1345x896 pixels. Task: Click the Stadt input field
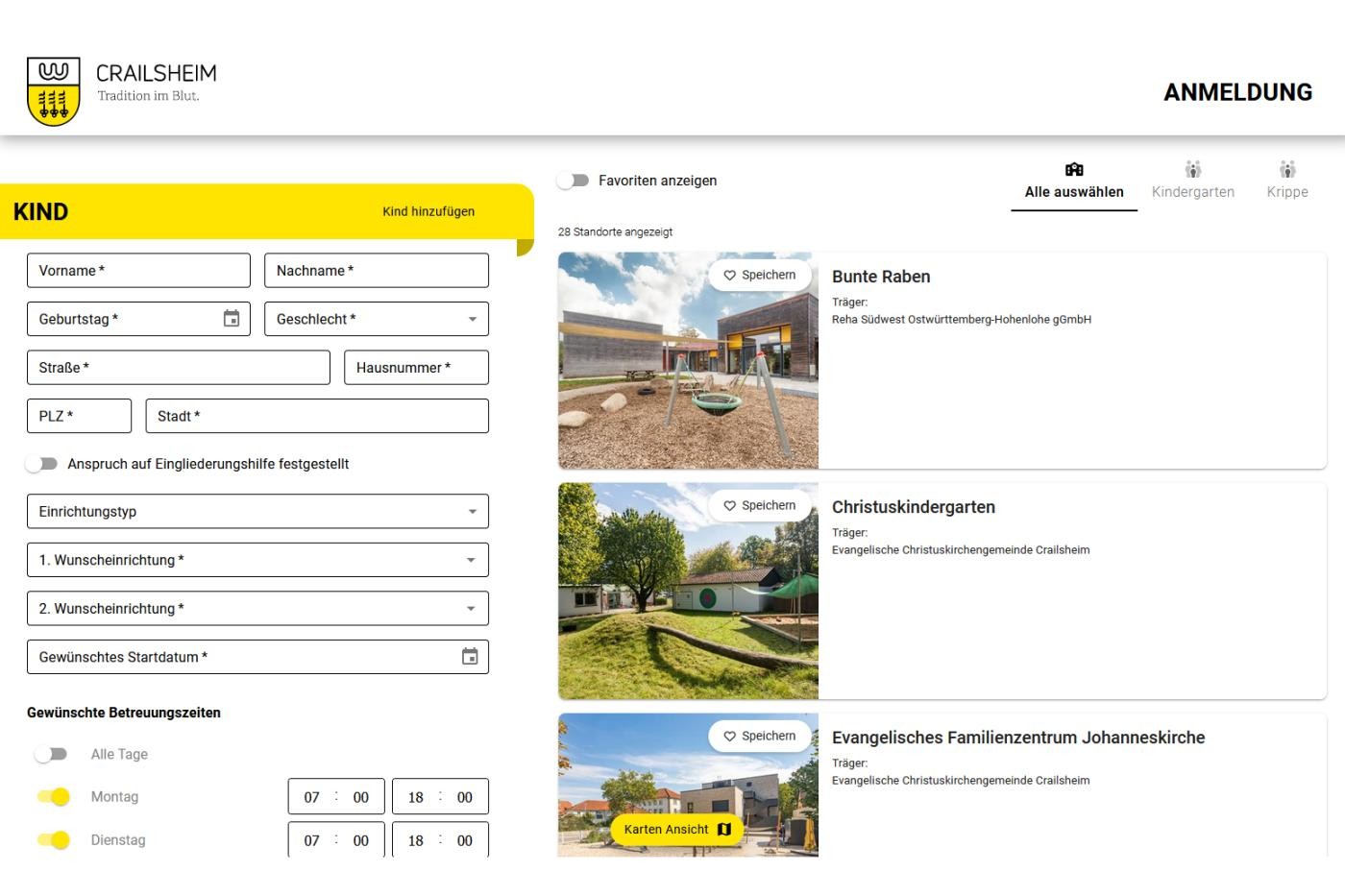click(x=317, y=416)
